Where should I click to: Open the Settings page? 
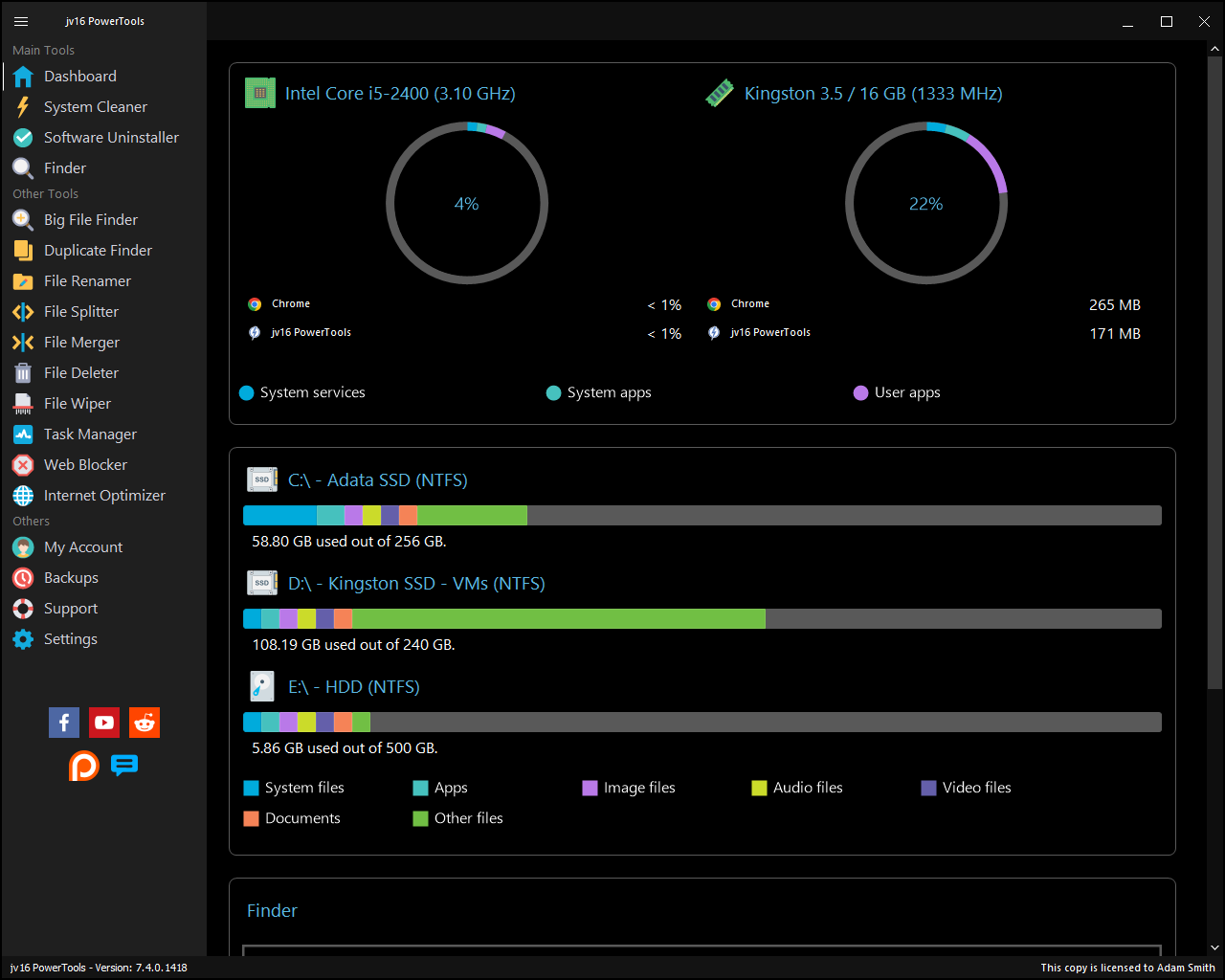[70, 639]
